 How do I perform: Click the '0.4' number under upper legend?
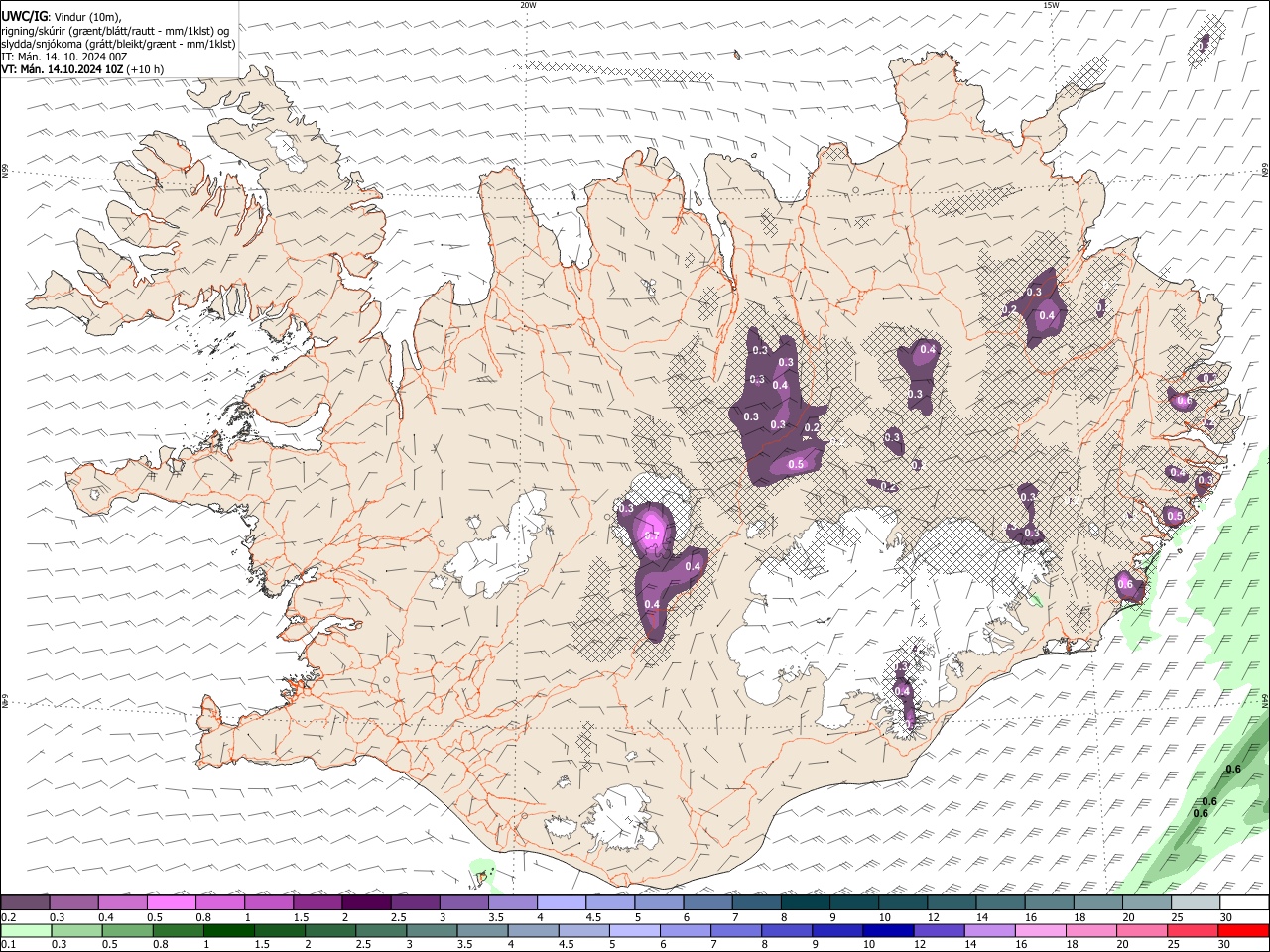(x=106, y=917)
